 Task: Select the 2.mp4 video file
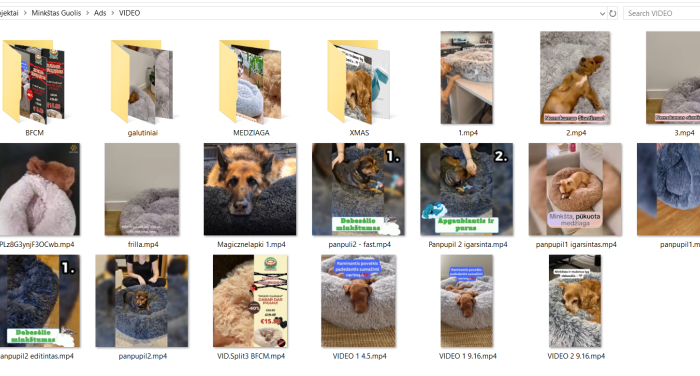575,78
